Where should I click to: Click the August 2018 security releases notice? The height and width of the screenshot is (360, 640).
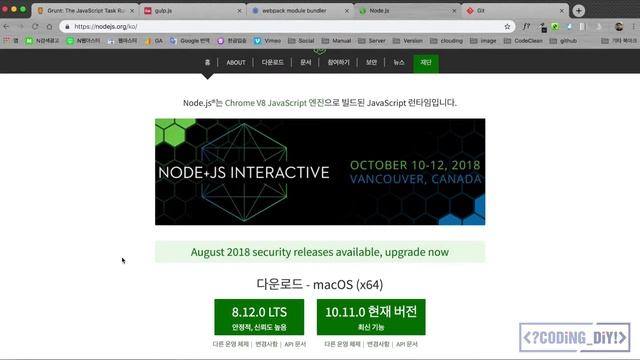point(320,252)
